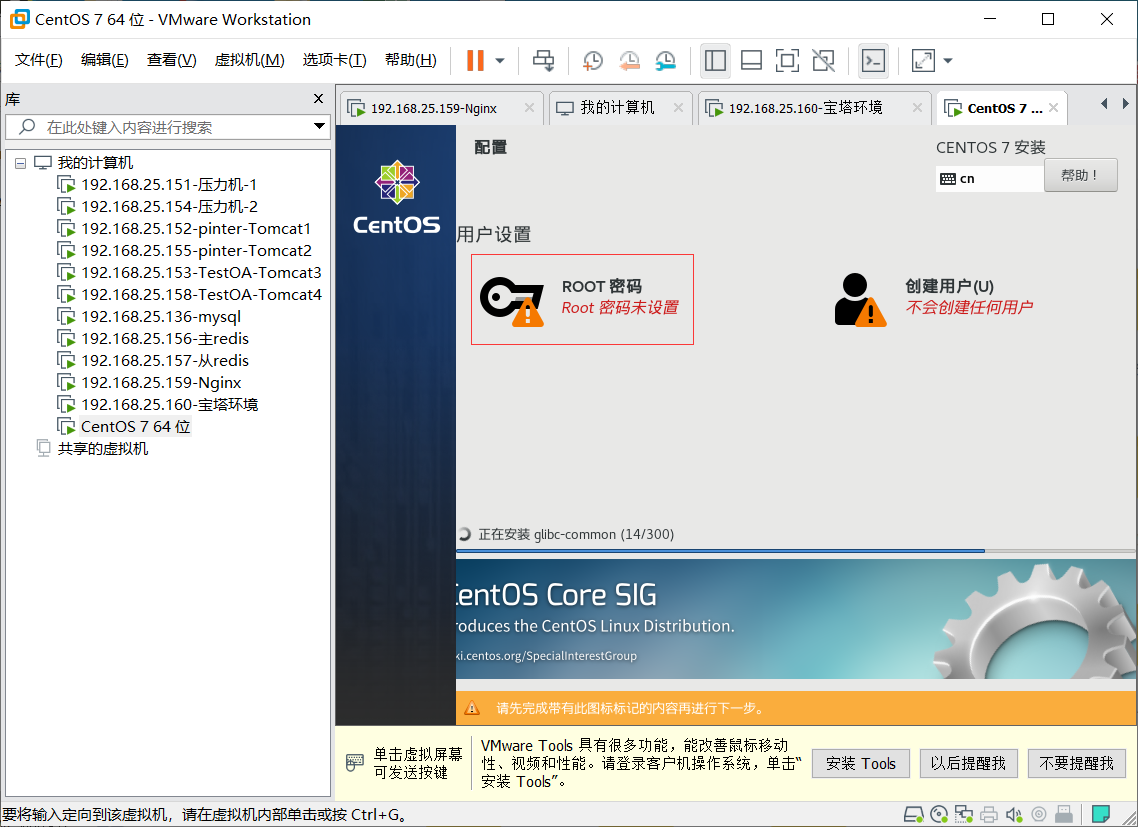Close the 库 library panel
This screenshot has height=827, width=1138.
click(x=318, y=99)
